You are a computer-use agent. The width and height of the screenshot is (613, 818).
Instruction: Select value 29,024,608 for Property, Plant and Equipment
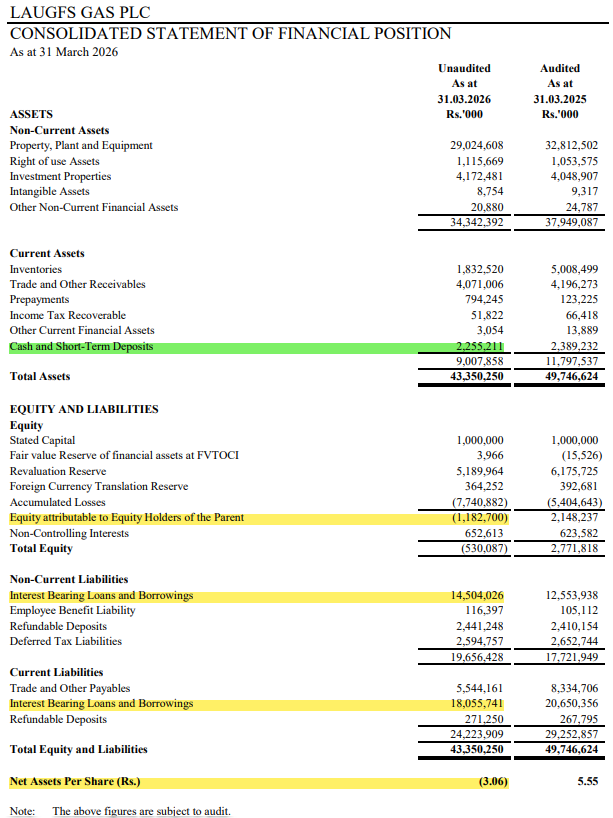[x=477, y=146]
